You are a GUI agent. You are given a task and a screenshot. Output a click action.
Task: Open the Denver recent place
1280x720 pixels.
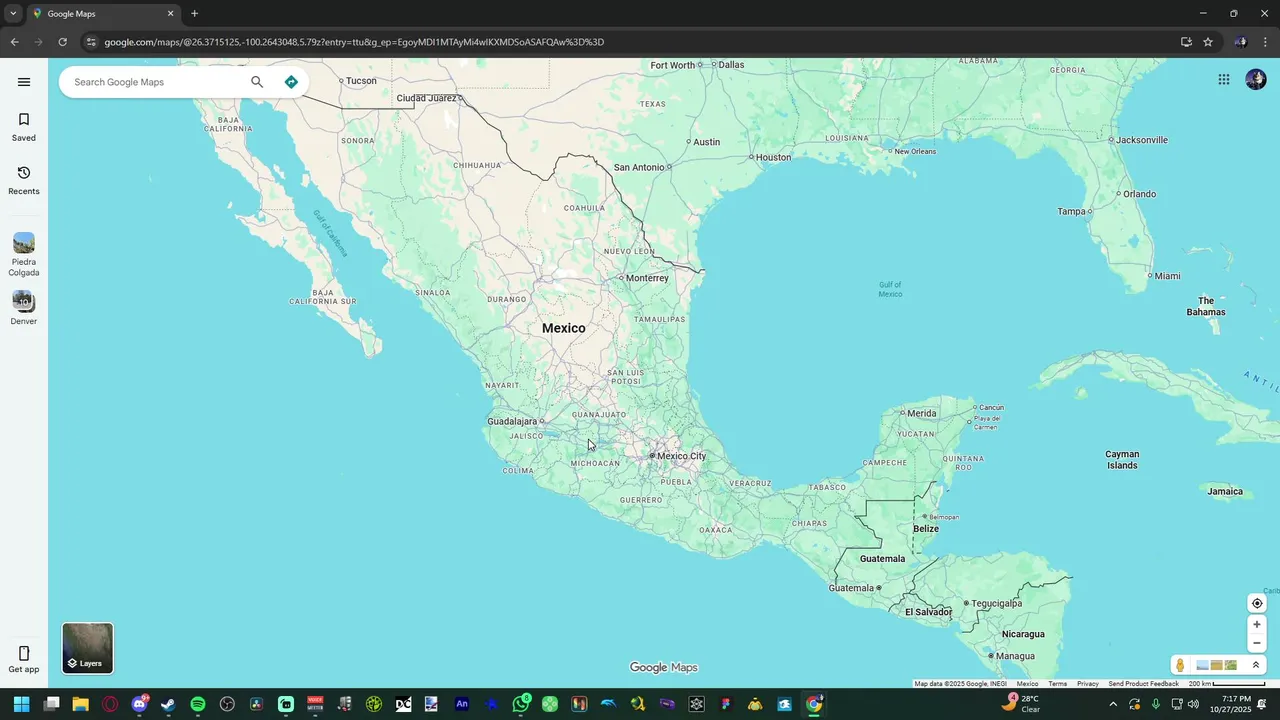[24, 308]
